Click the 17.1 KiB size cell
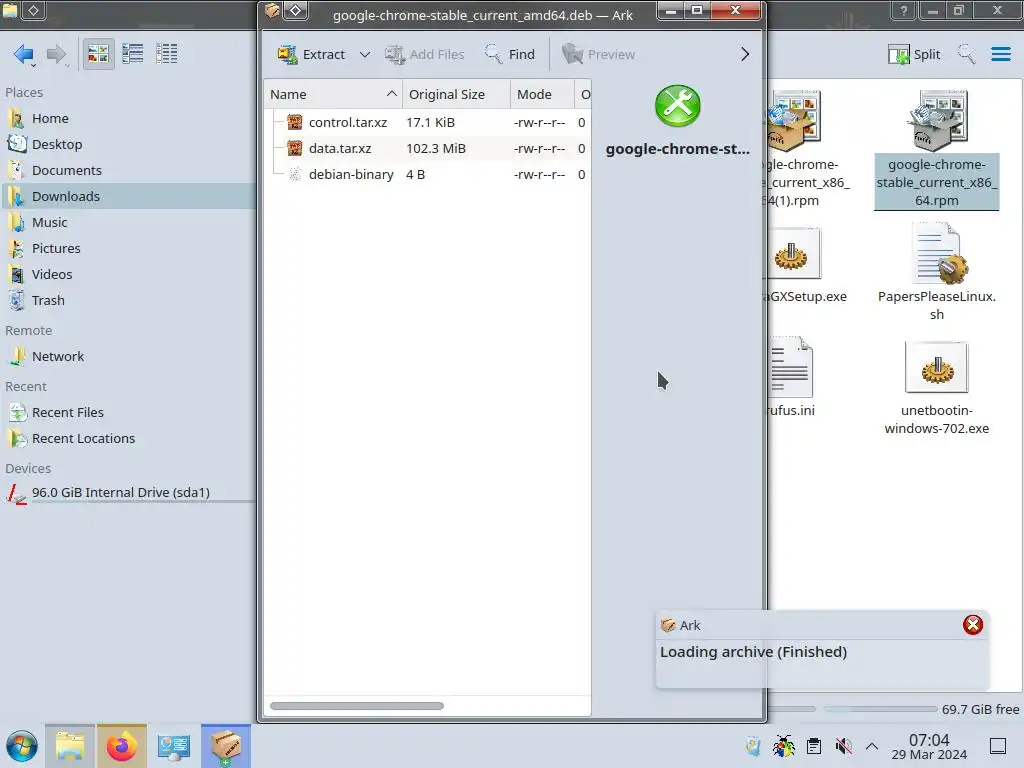The width and height of the screenshot is (1024, 768). 430,122
